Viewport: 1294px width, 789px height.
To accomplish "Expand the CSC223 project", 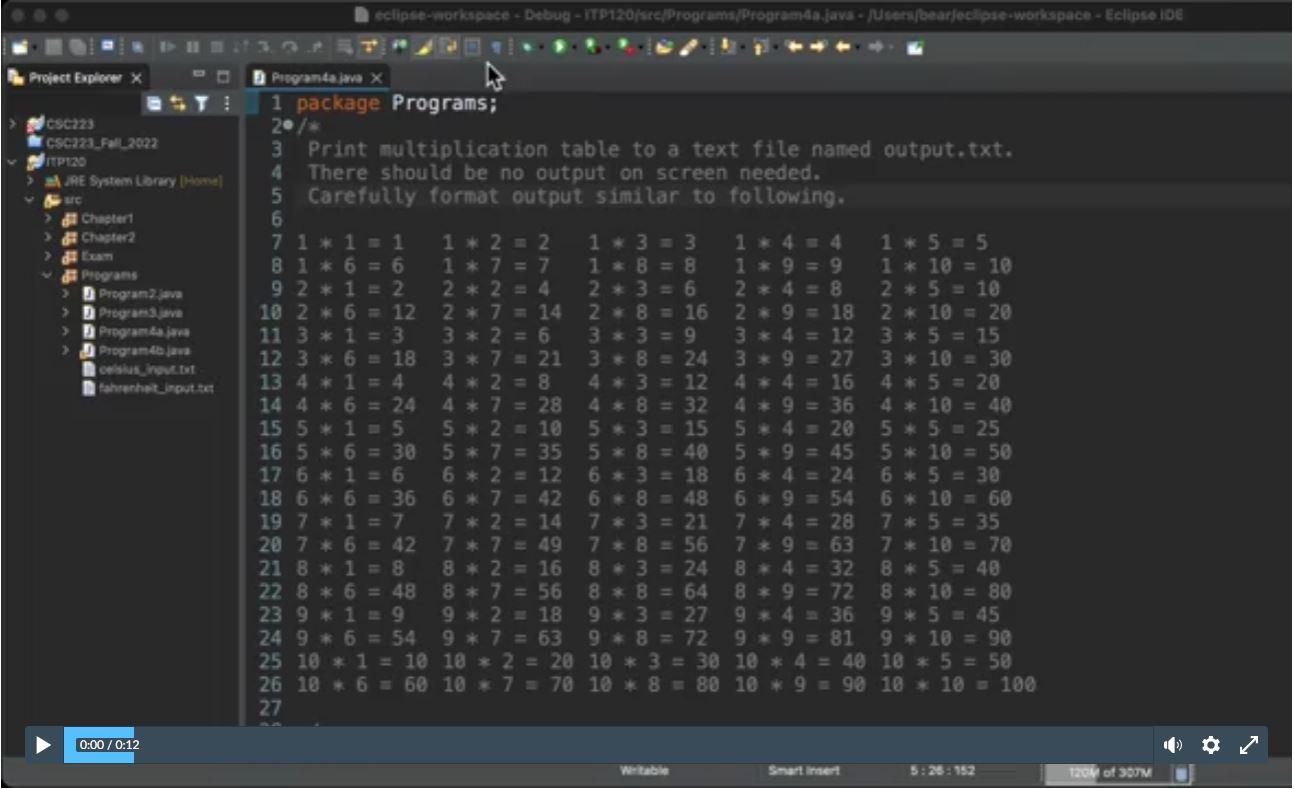I will 12,125.
